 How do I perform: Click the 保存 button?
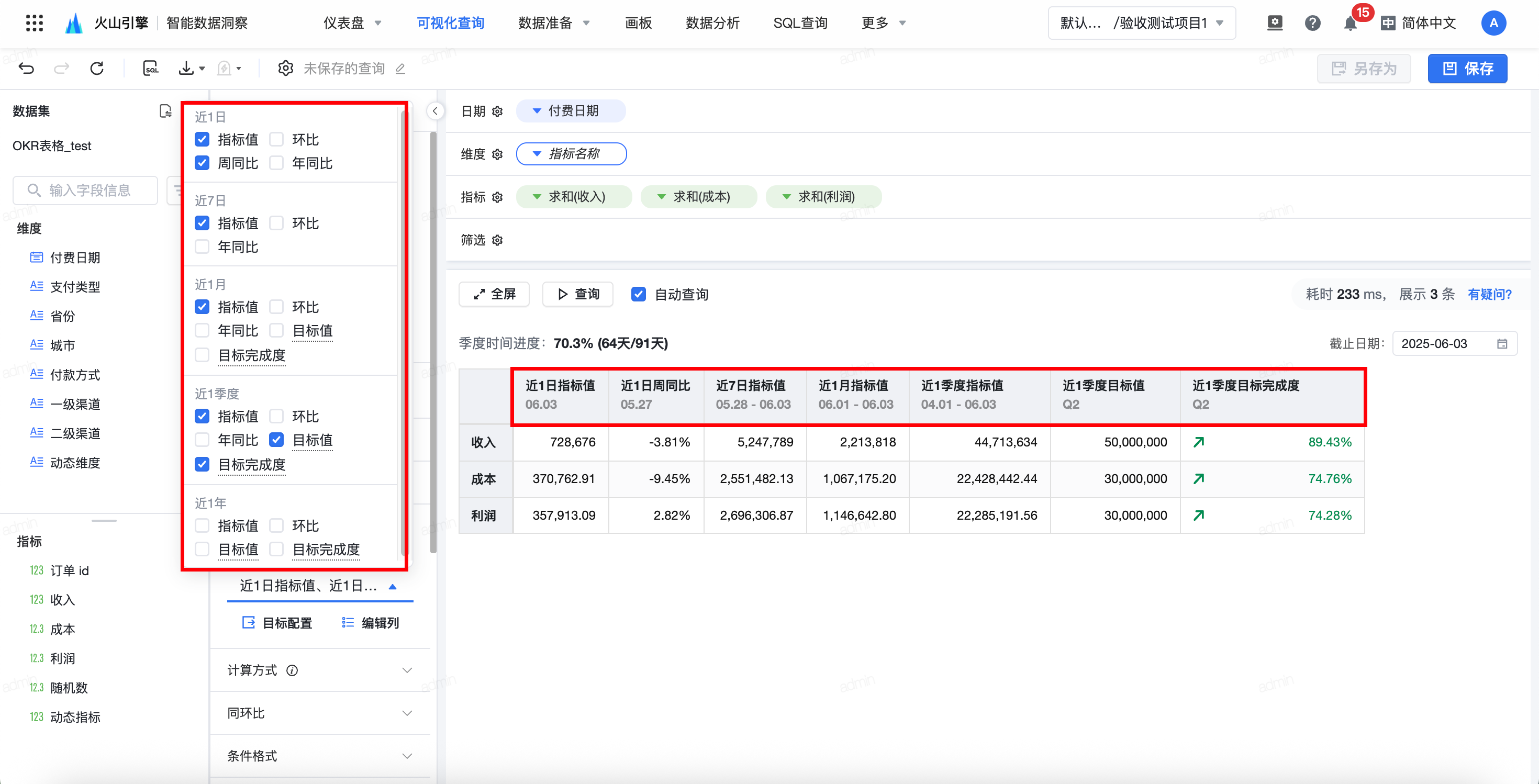click(1467, 69)
